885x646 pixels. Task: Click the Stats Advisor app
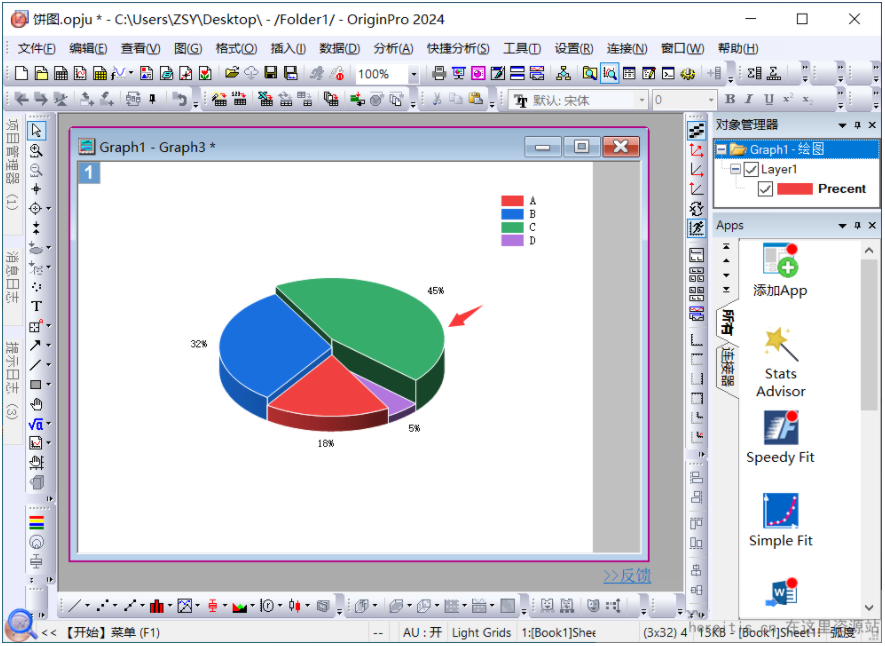tap(781, 362)
